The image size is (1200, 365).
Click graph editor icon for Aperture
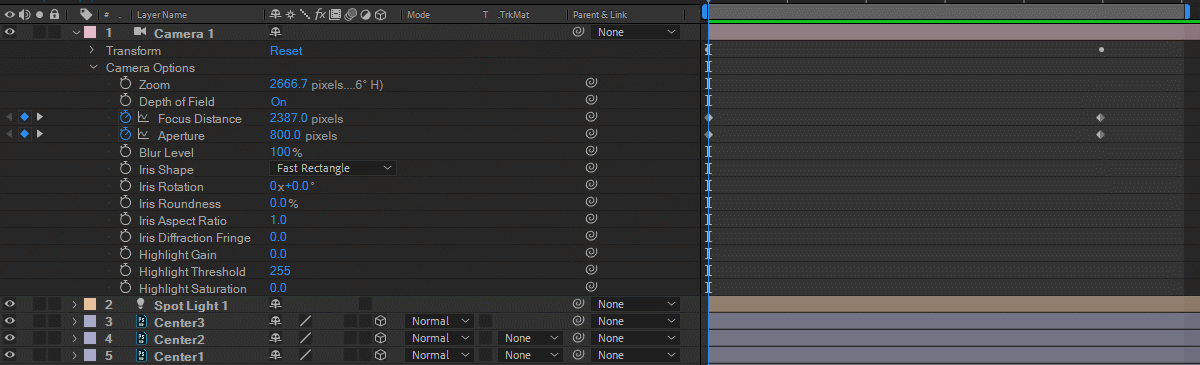click(x=143, y=135)
